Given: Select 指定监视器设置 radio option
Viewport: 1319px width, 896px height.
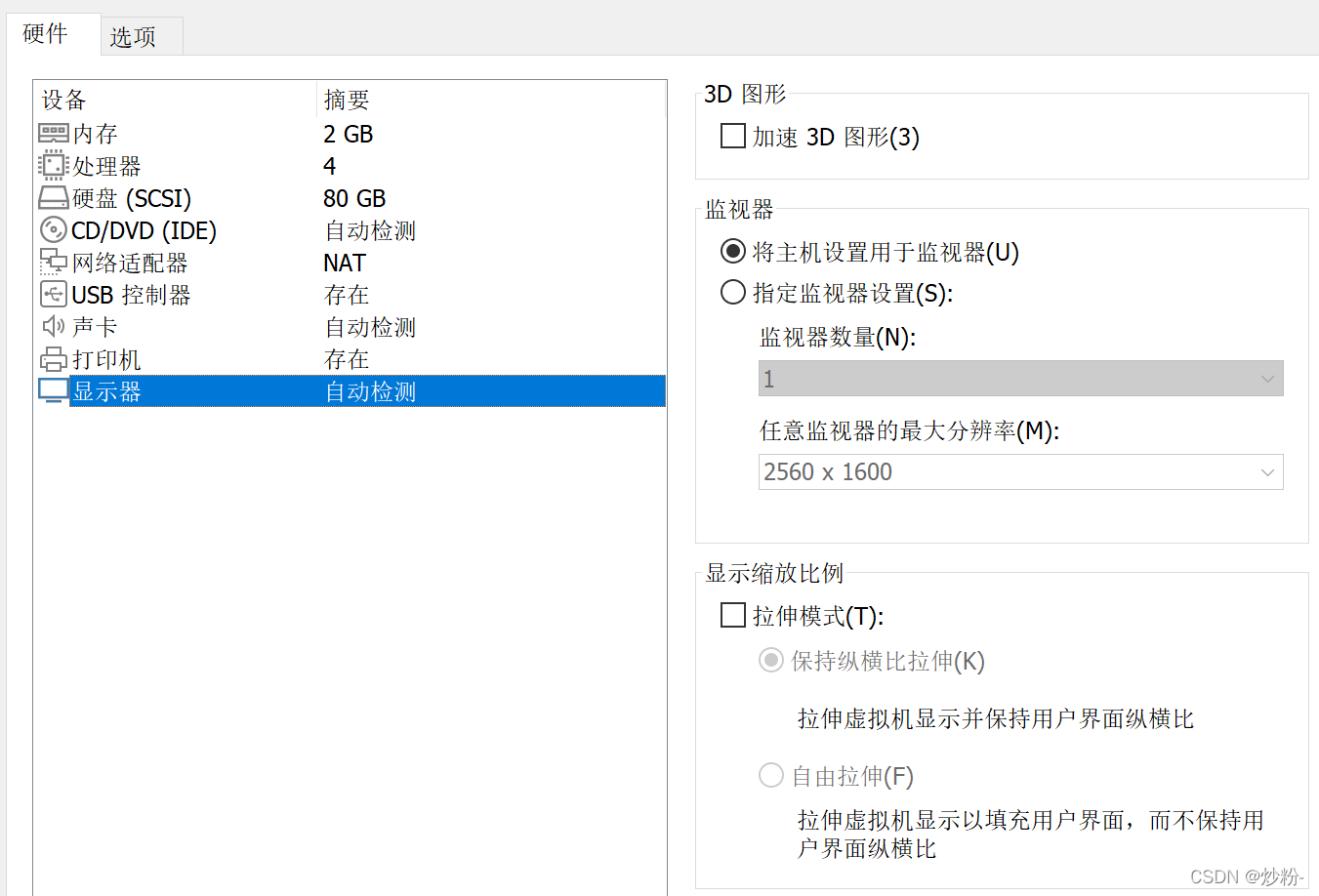Looking at the screenshot, I should (x=733, y=292).
